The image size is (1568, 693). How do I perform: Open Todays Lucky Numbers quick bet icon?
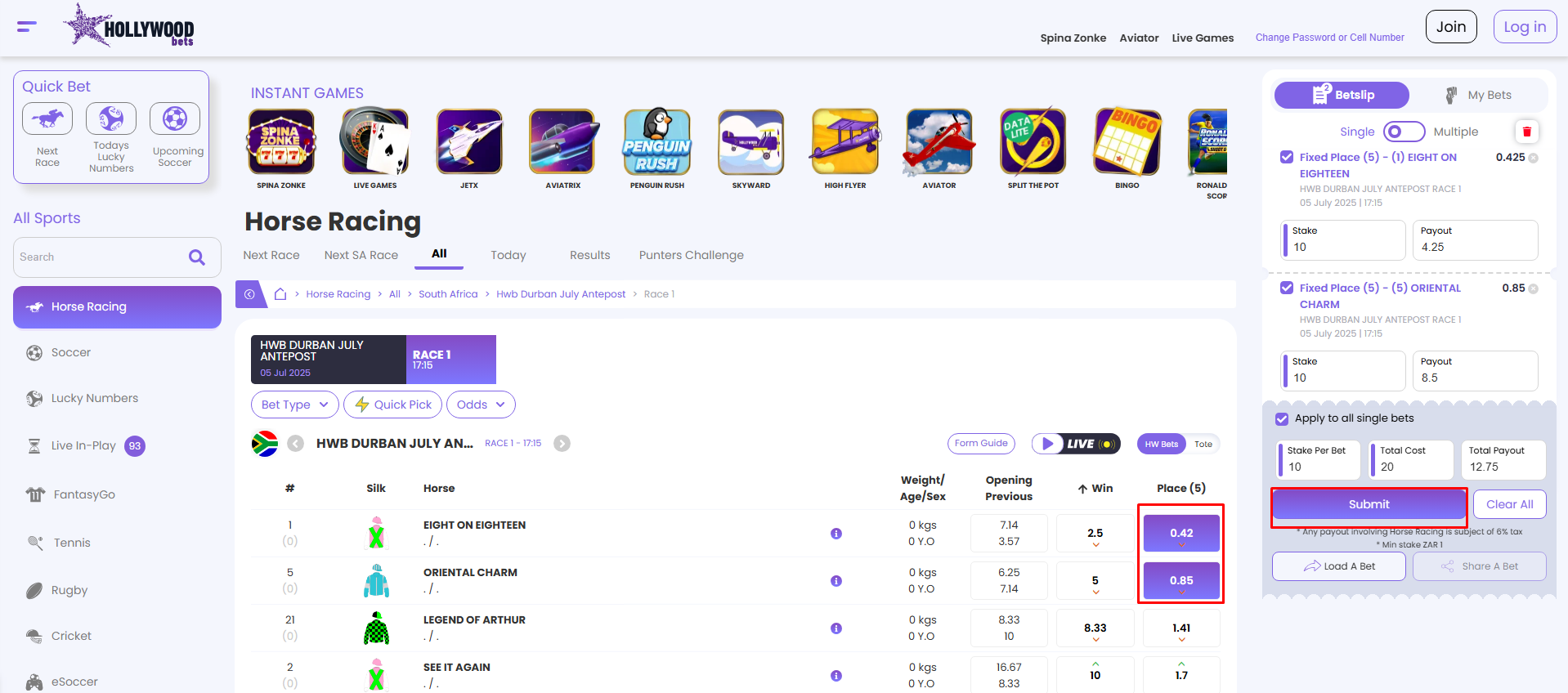click(111, 119)
